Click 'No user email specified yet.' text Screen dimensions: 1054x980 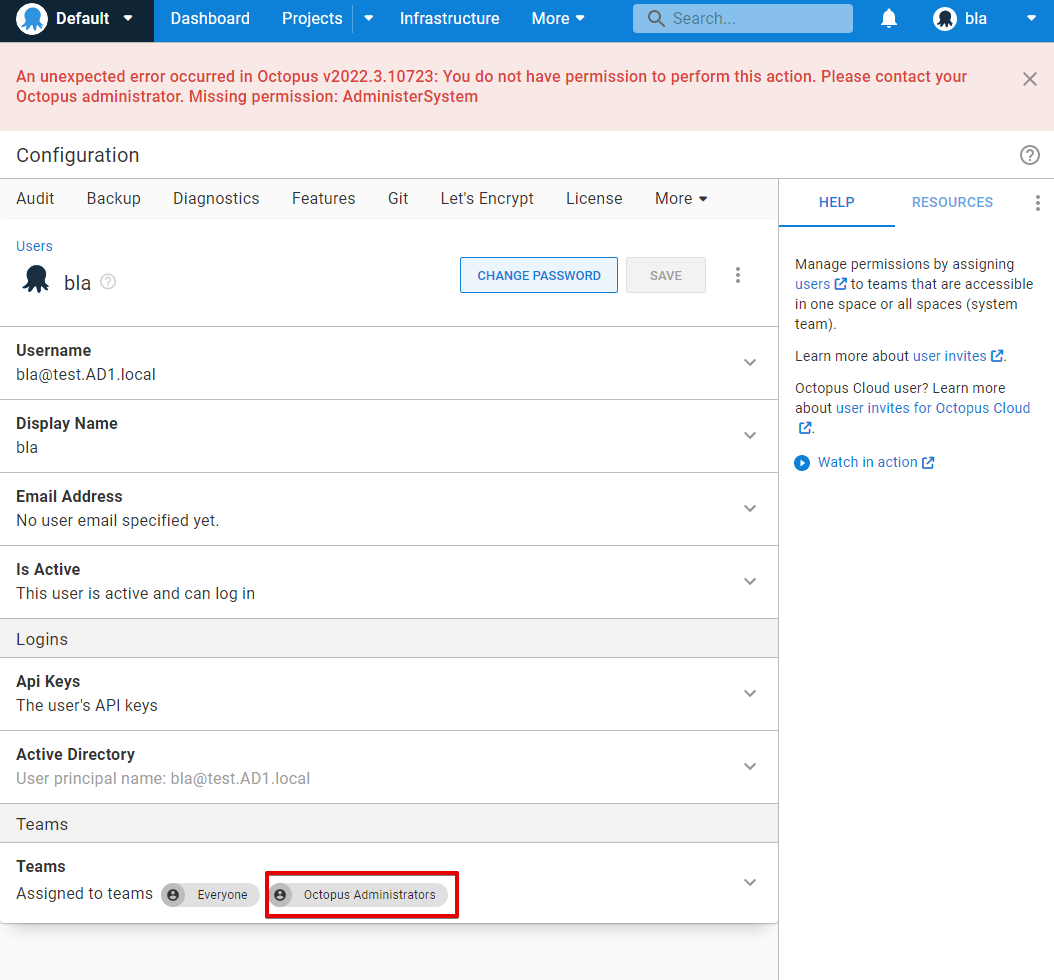tap(118, 520)
